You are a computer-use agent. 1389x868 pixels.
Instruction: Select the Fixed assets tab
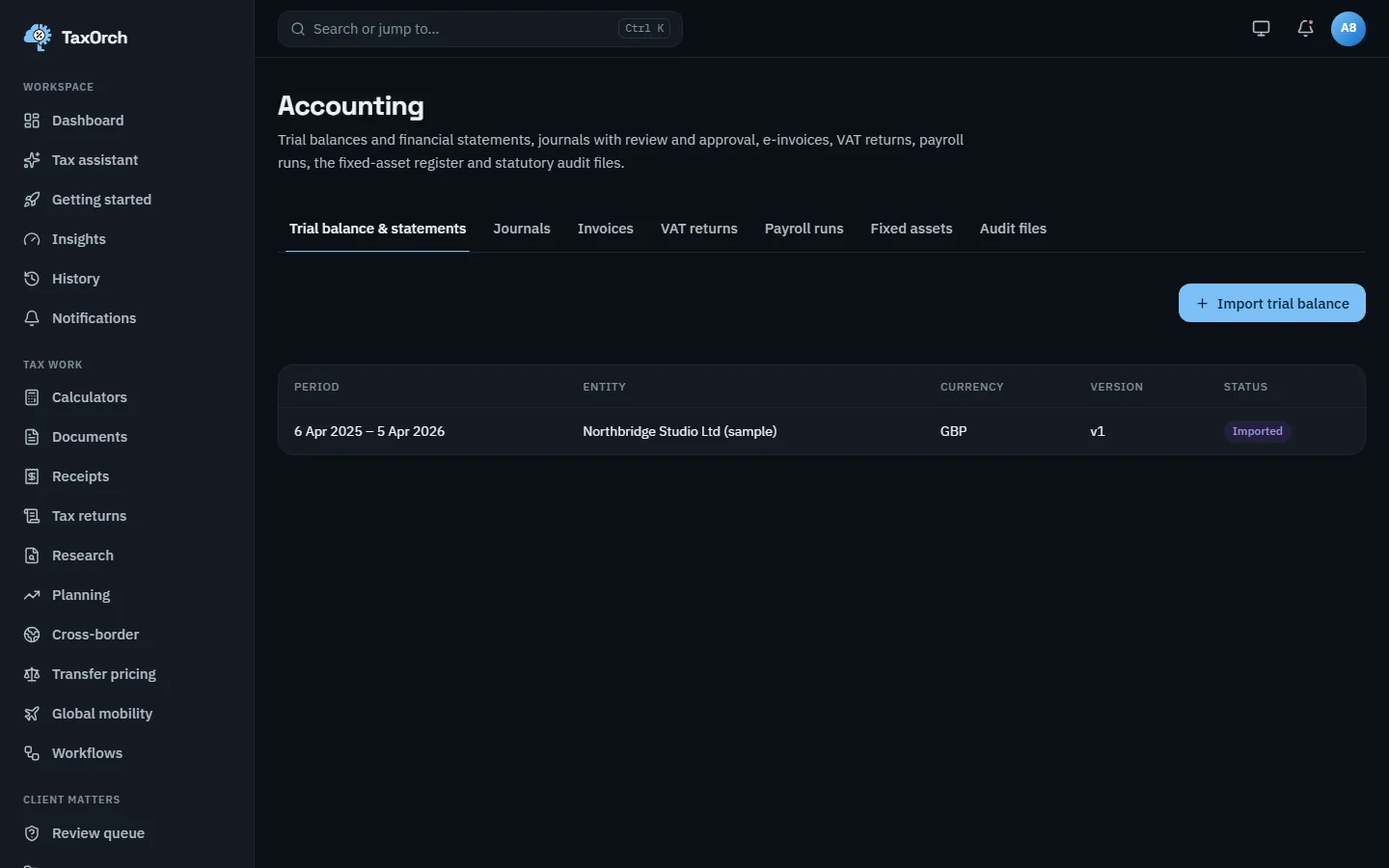pyautogui.click(x=912, y=229)
